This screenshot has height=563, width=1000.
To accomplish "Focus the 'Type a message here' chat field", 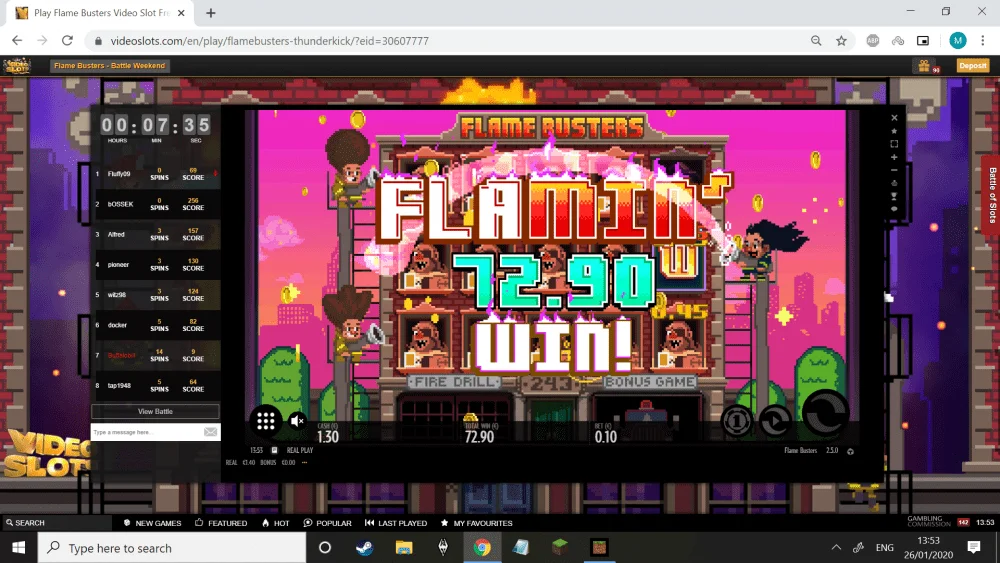I will (x=147, y=432).
